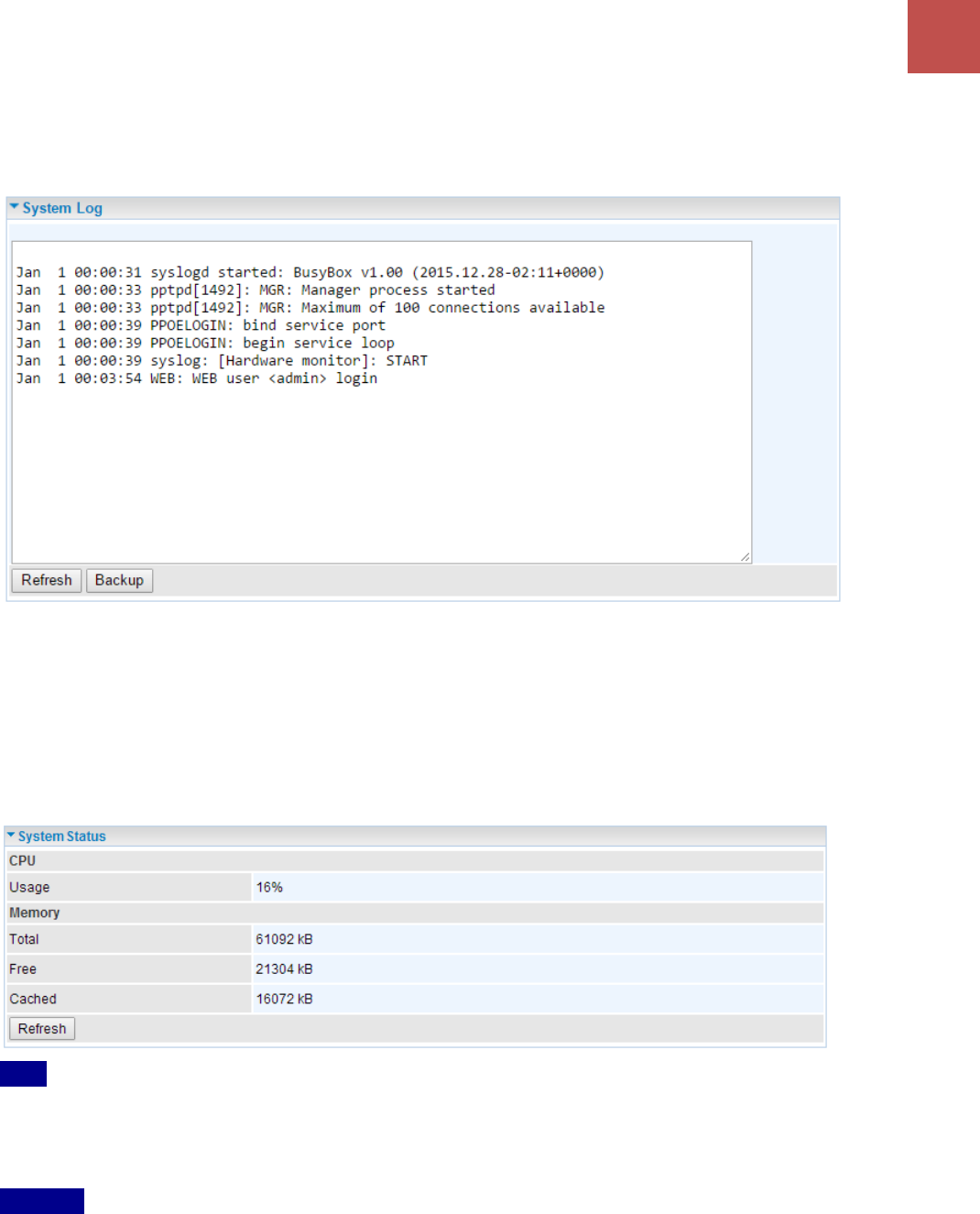Refresh the System Log
This screenshot has height=1214, width=980.
[x=47, y=581]
